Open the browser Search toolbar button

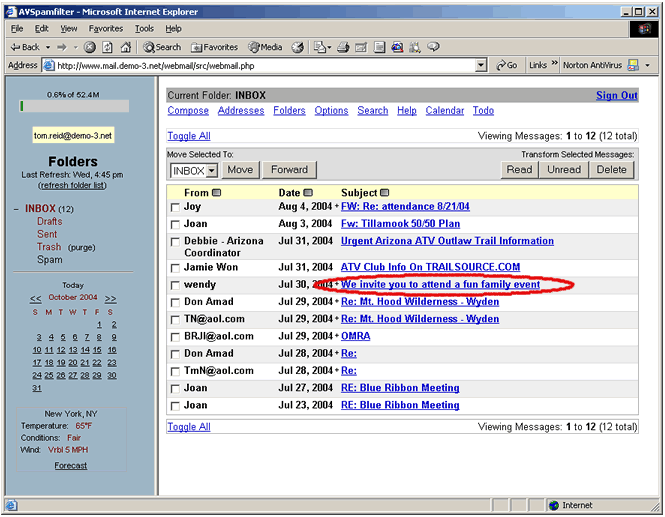(162, 47)
